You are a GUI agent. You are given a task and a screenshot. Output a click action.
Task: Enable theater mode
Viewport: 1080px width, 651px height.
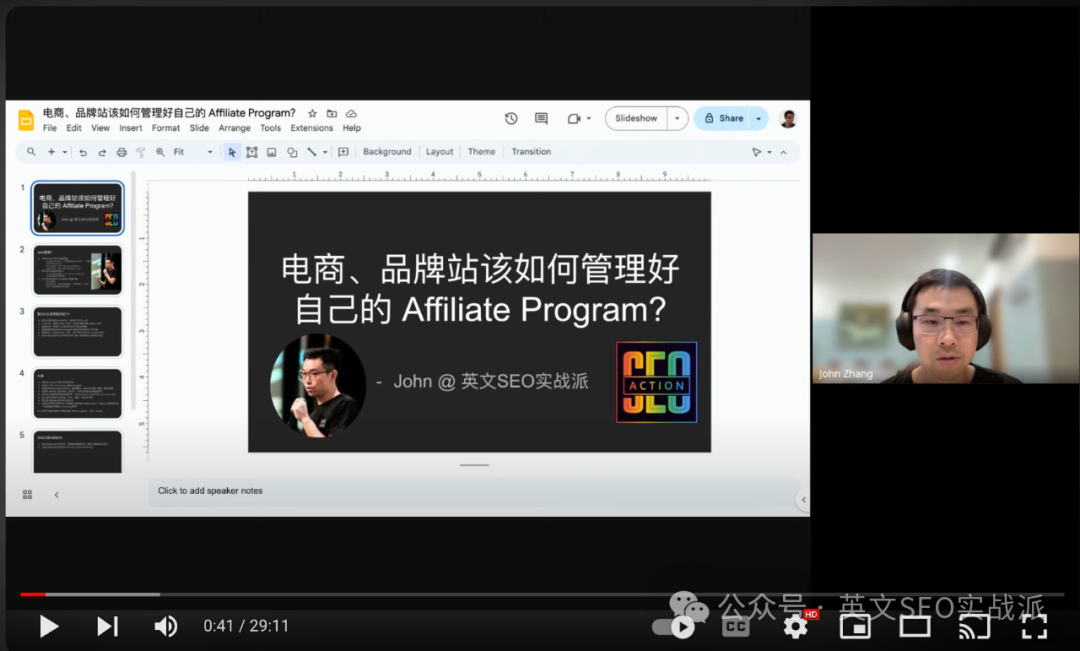915,626
